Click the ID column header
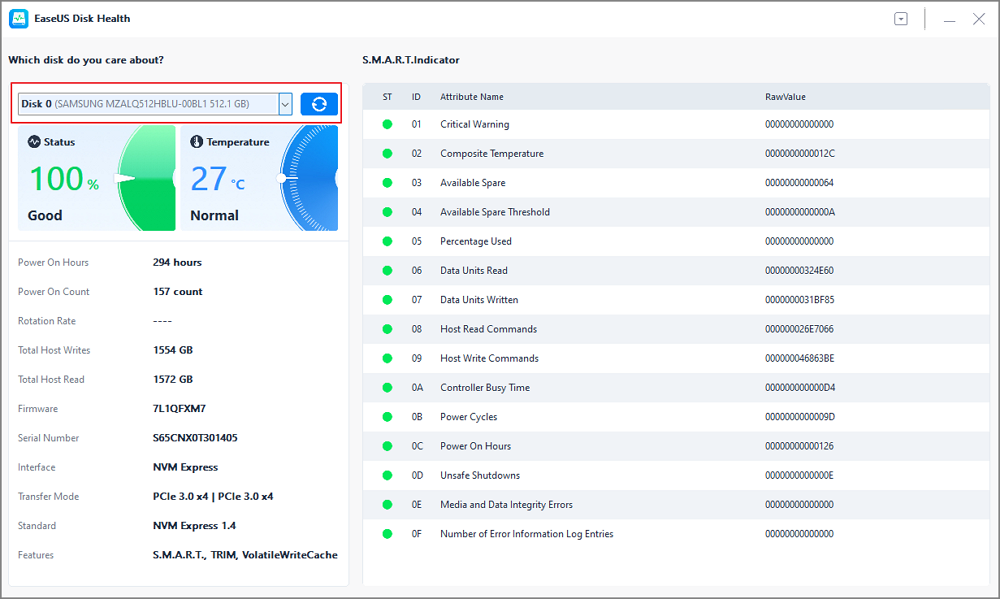The image size is (1000, 599). tap(416, 97)
